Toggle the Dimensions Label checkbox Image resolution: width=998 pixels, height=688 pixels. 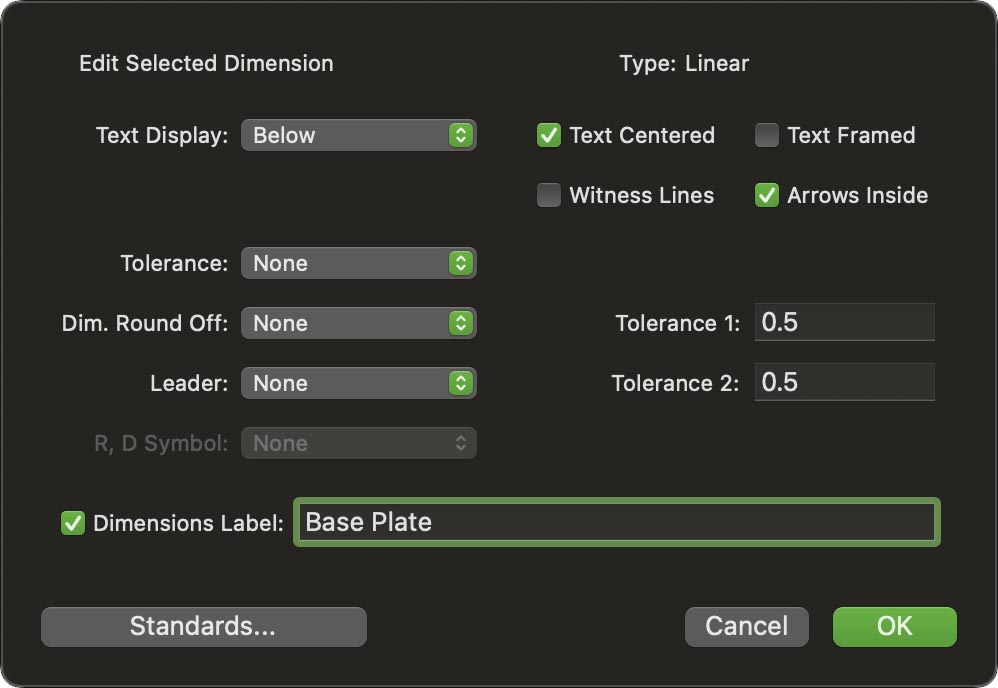pyautogui.click(x=73, y=522)
